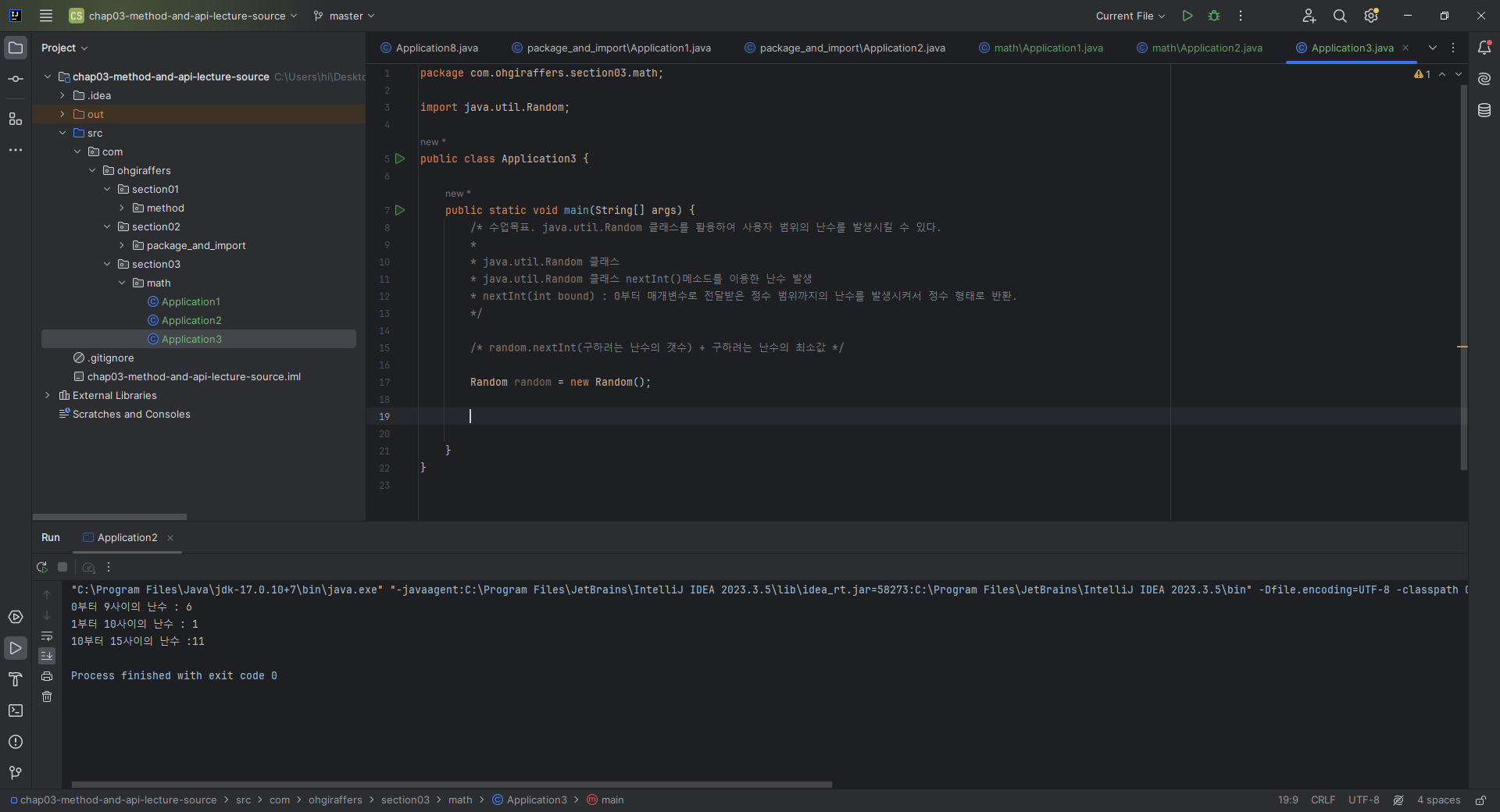
Task: Change the UTF-8 file encoding
Action: 1364,800
